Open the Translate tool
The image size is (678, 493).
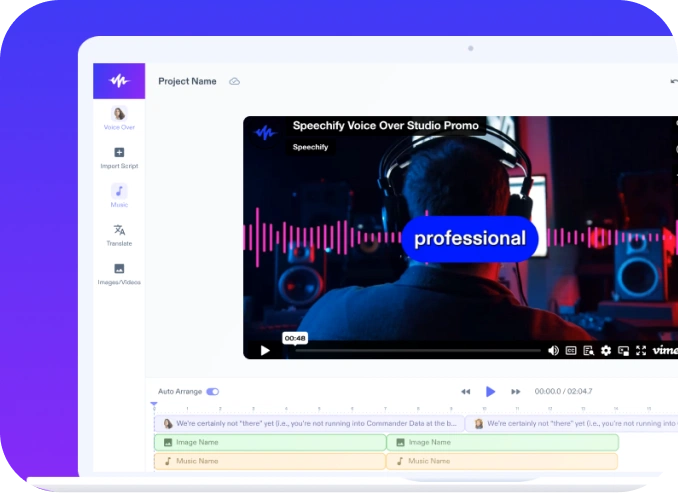click(119, 235)
